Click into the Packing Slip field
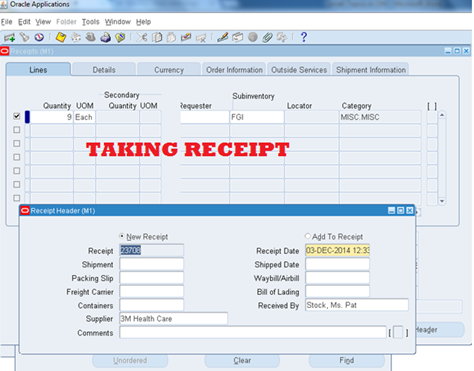This screenshot has width=474, height=371. pyautogui.click(x=152, y=278)
